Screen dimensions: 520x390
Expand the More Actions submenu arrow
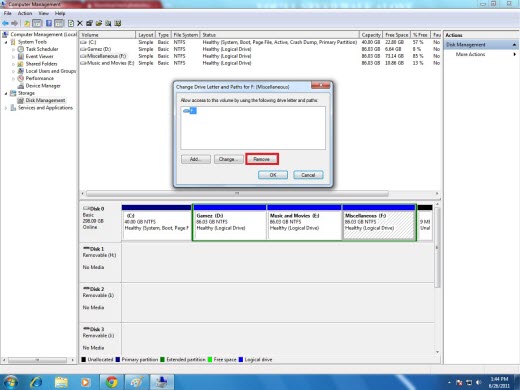pos(515,54)
